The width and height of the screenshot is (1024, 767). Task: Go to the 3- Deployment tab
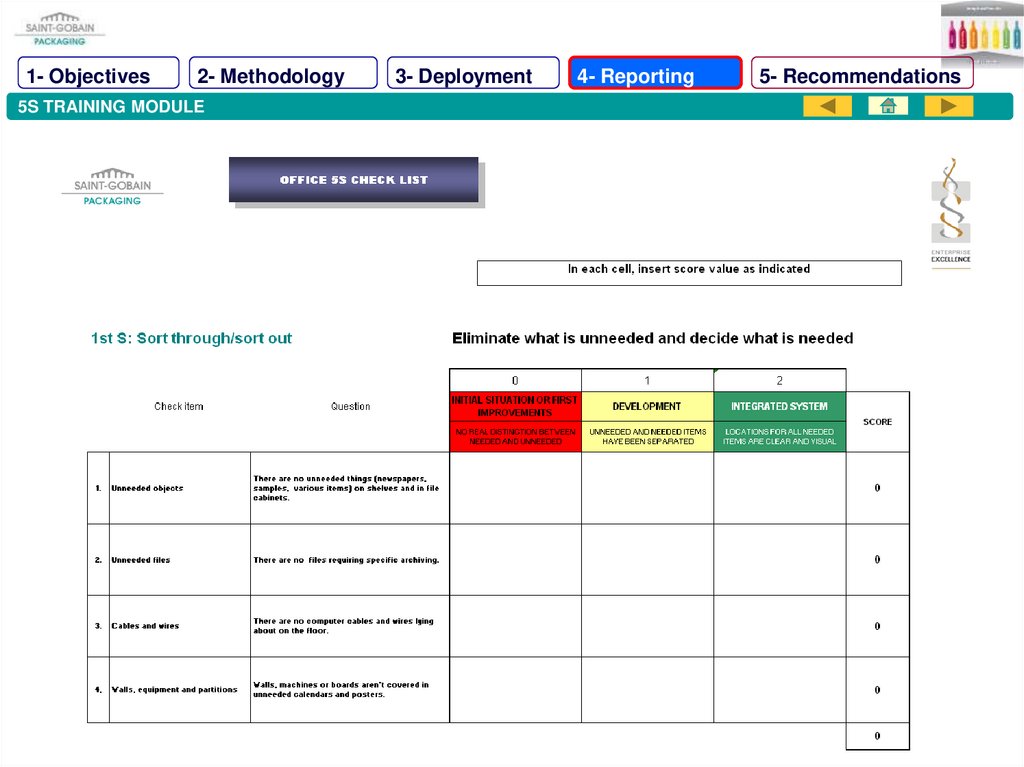pos(473,75)
